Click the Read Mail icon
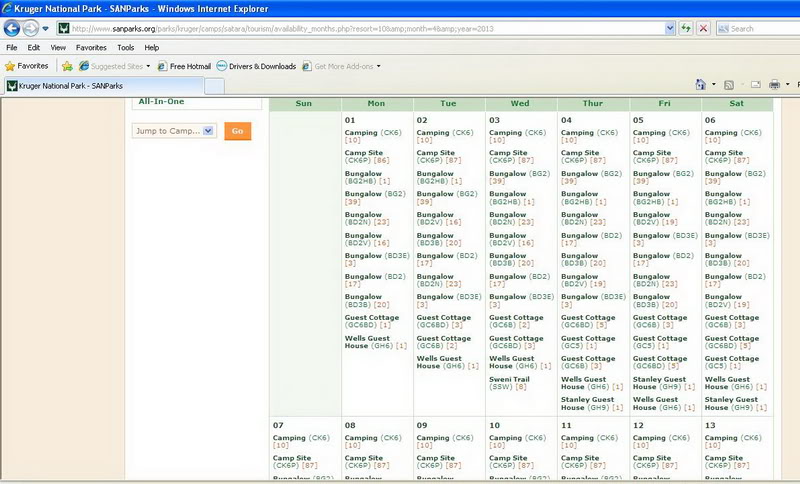 tap(756, 85)
